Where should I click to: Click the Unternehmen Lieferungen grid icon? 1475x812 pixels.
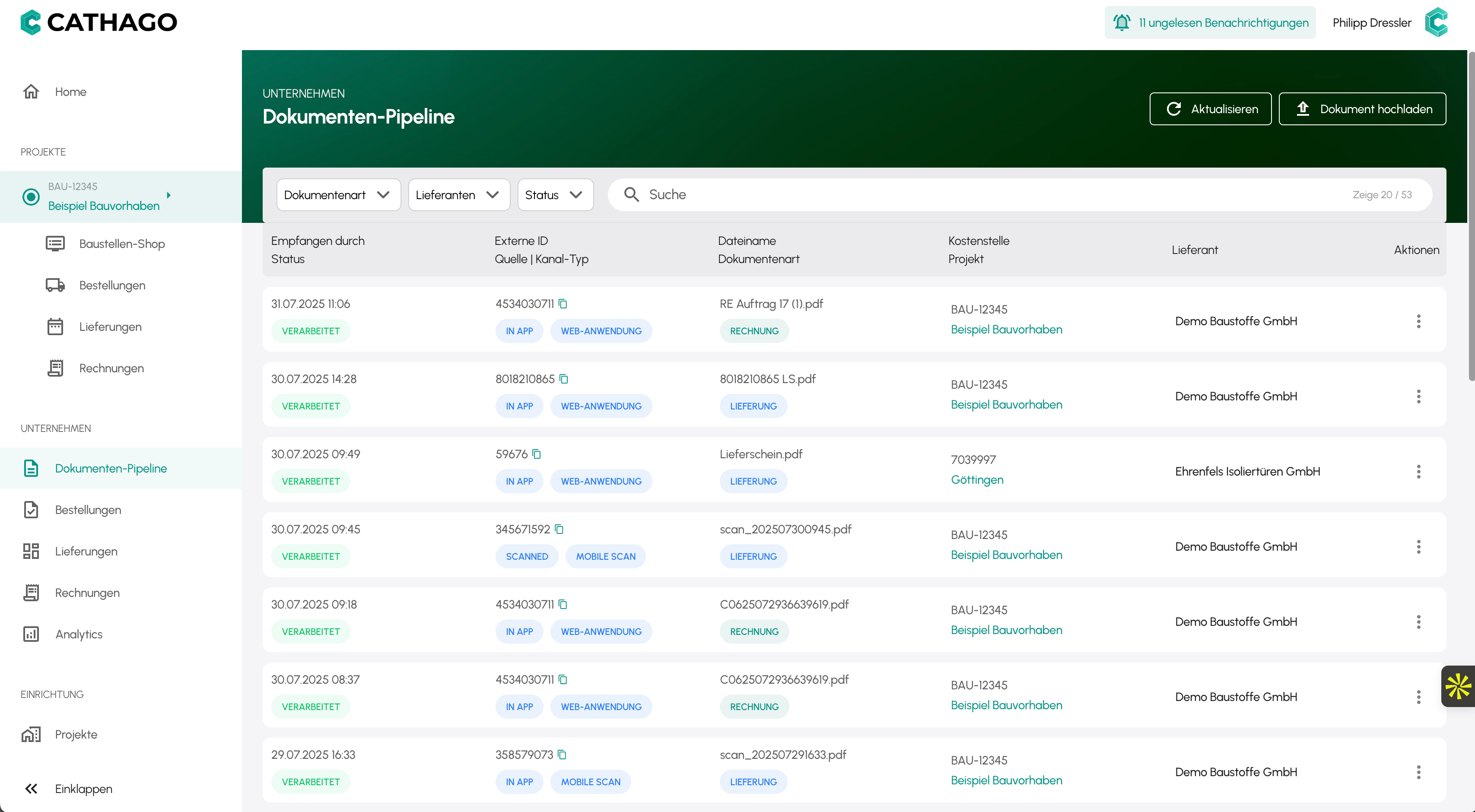pos(31,551)
